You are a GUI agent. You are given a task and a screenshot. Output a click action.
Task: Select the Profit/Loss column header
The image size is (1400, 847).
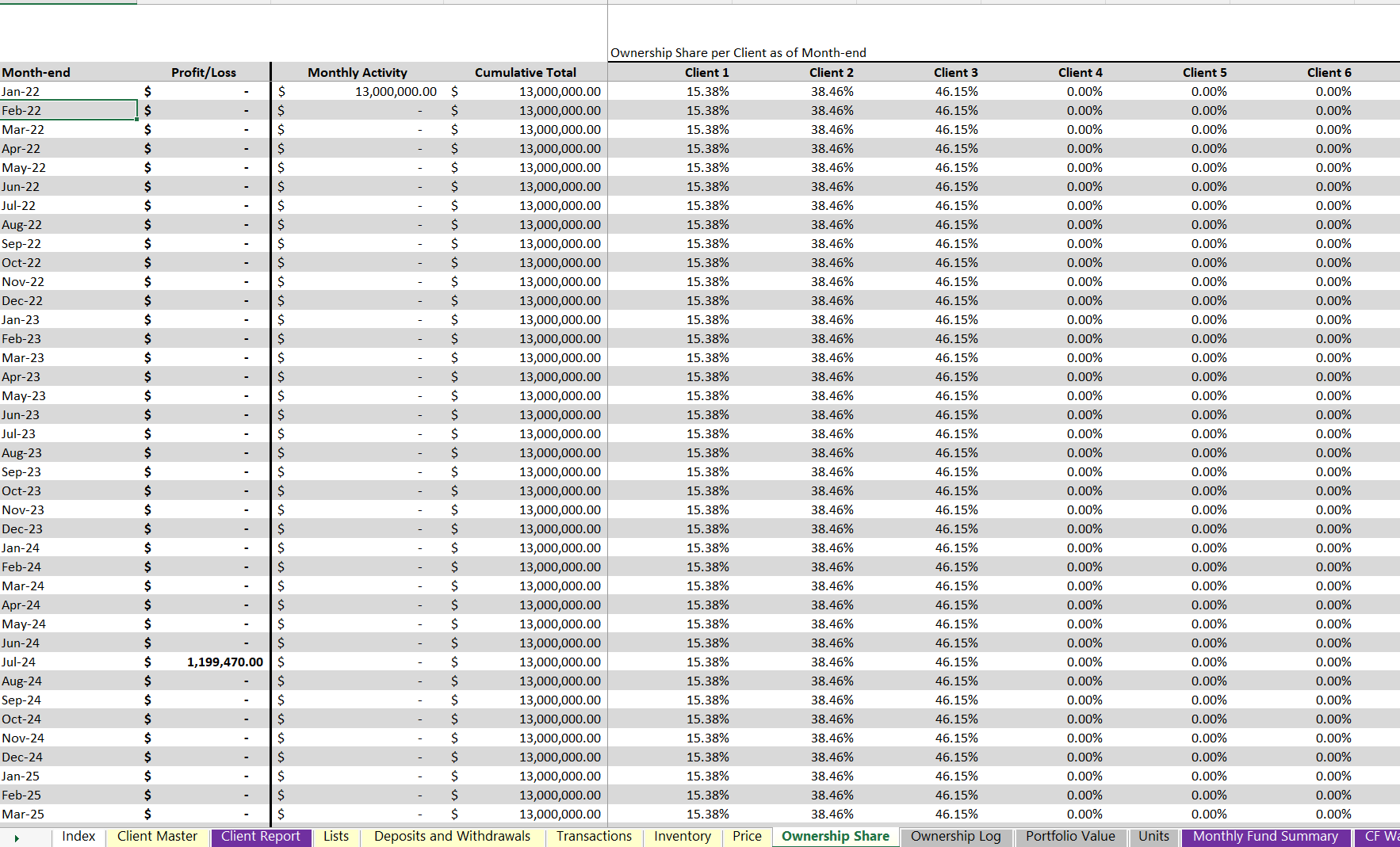point(204,72)
